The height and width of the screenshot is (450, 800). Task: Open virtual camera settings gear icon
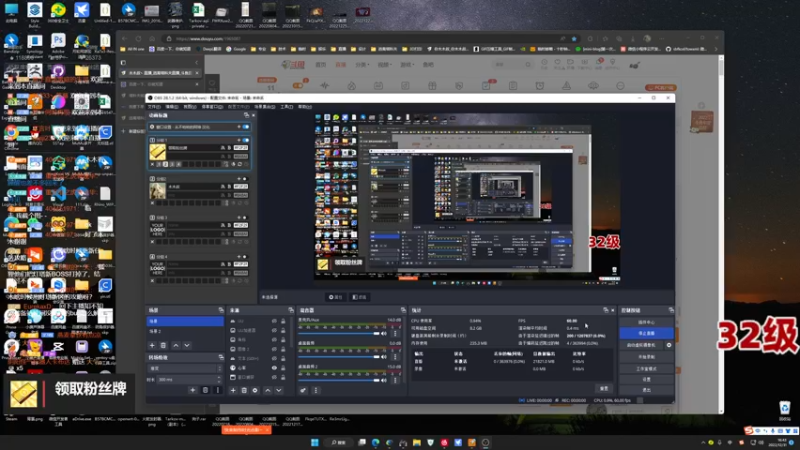[x=669, y=345]
